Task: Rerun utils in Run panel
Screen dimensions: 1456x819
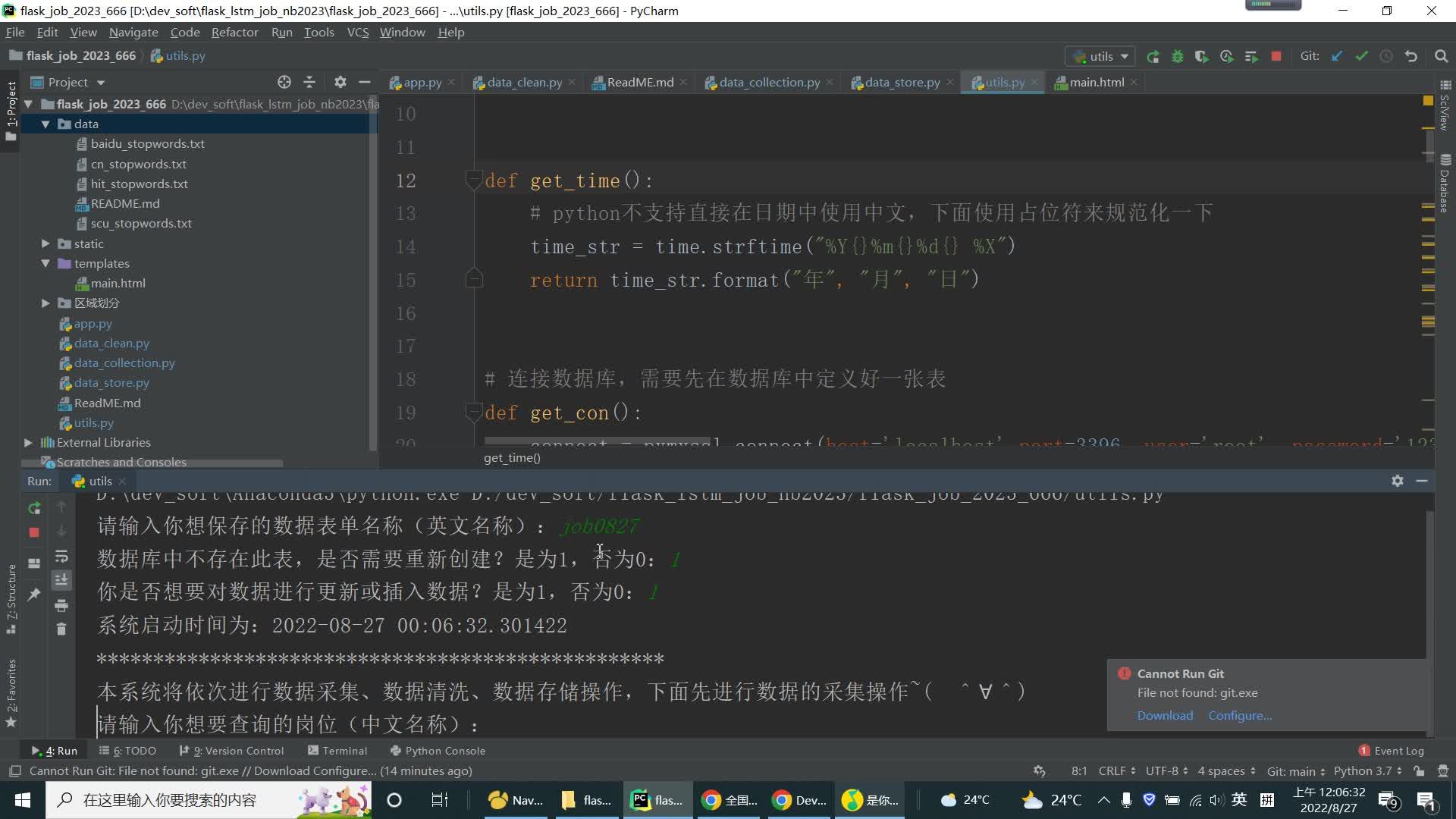Action: [34, 508]
